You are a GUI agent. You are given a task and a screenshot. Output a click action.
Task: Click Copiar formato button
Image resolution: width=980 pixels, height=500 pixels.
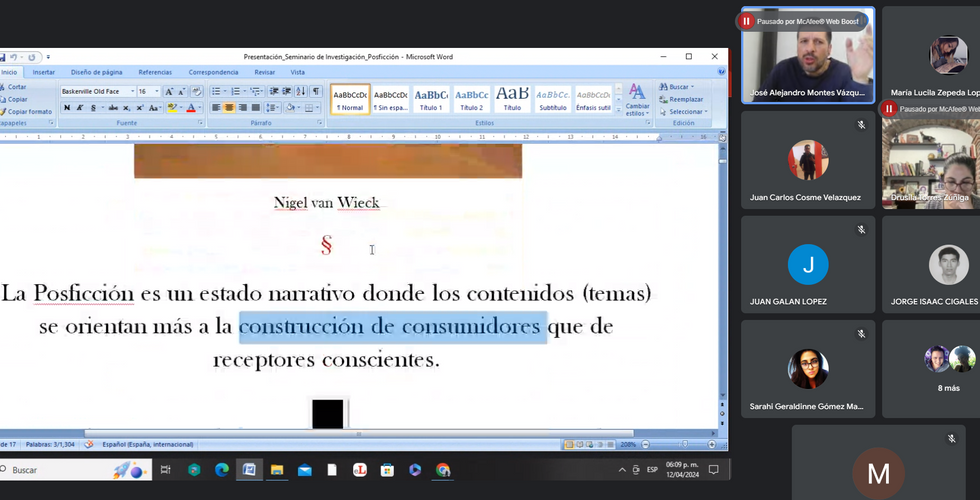click(25, 112)
